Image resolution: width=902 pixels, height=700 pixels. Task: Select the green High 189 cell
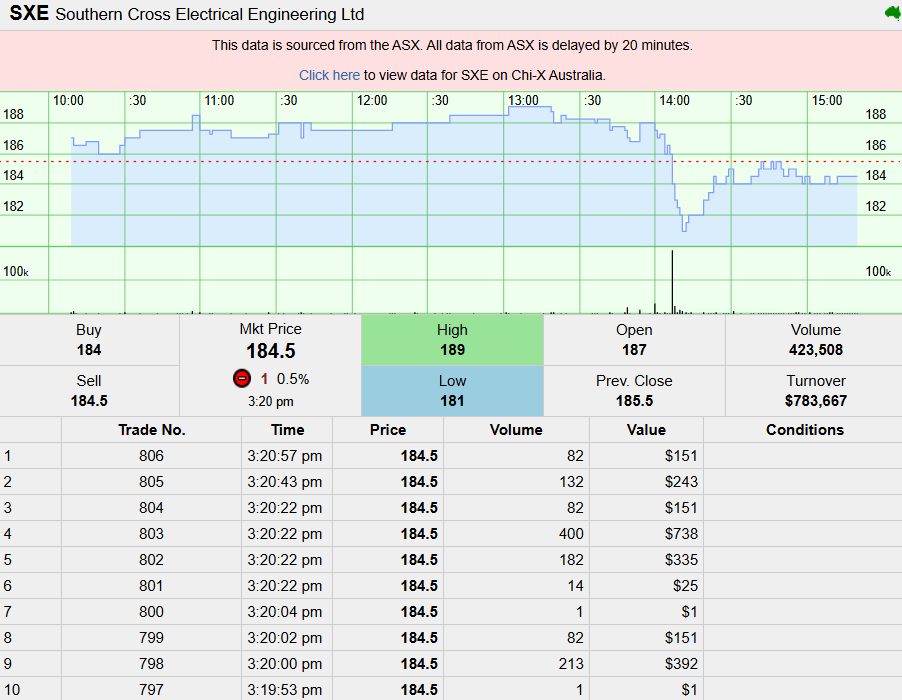coord(452,340)
